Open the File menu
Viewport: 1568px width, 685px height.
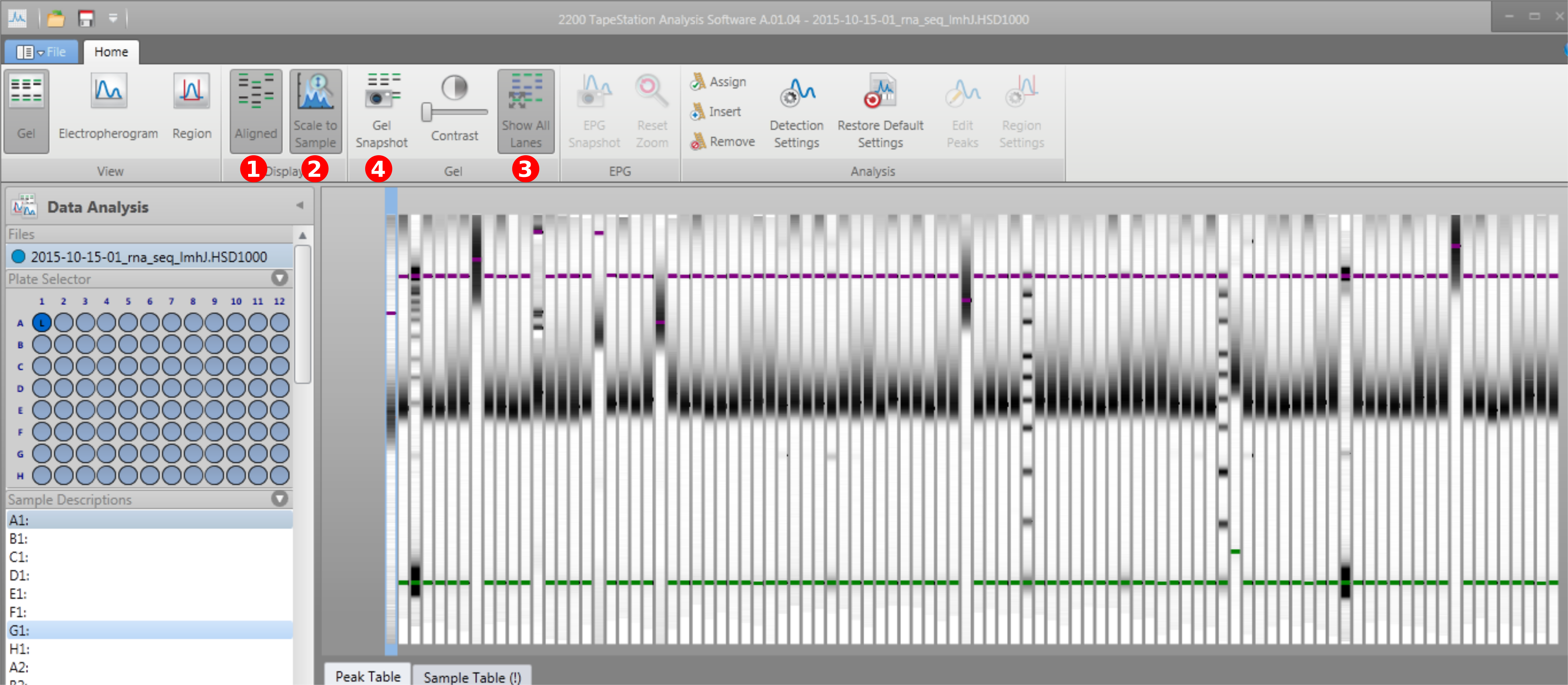click(42, 52)
